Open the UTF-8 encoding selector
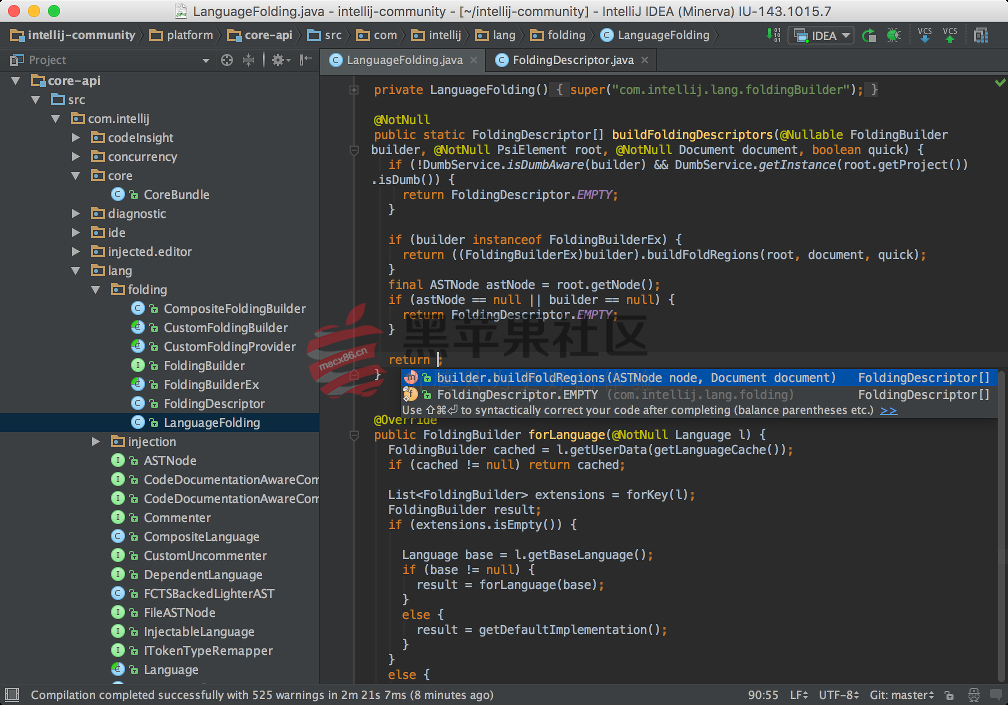Screen dimensions: 1008x705 839,695
